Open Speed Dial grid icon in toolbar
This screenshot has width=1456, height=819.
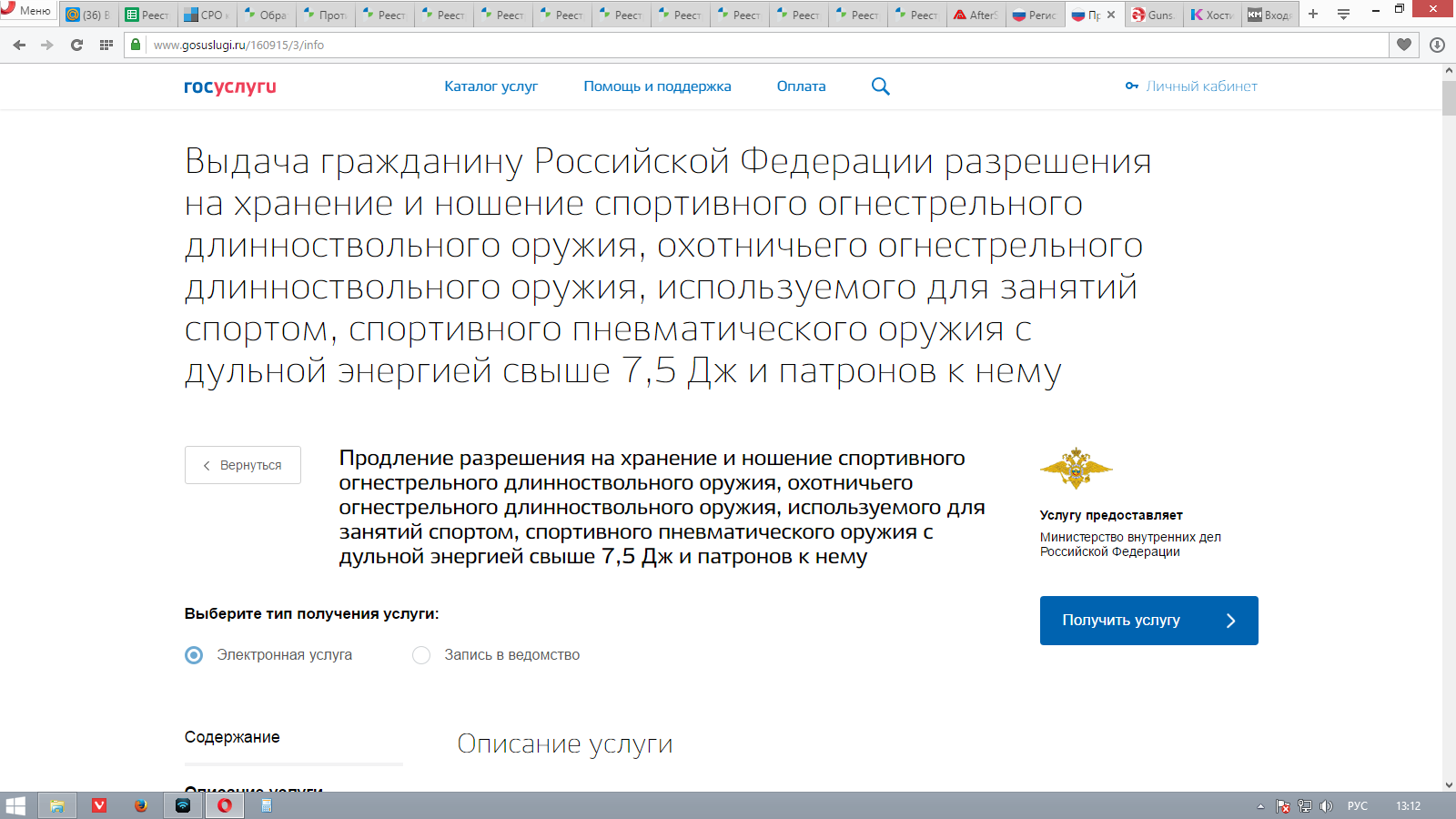tap(106, 45)
